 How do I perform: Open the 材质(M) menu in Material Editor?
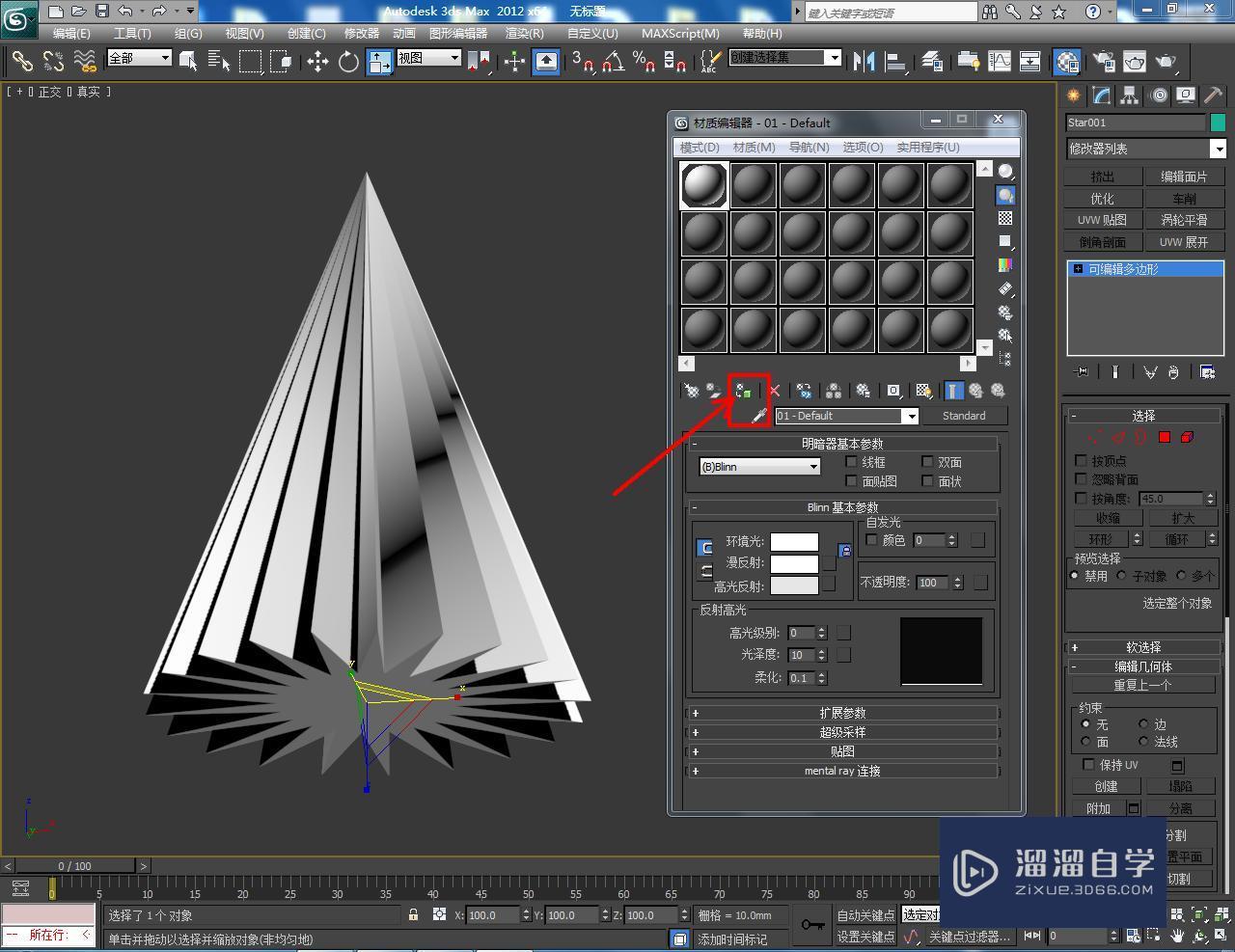pyautogui.click(x=755, y=148)
